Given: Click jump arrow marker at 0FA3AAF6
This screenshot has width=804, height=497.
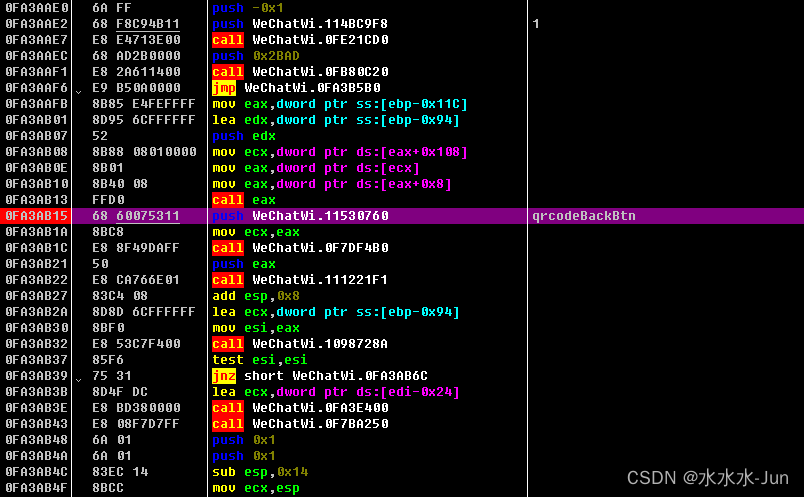Looking at the screenshot, I should (78, 91).
